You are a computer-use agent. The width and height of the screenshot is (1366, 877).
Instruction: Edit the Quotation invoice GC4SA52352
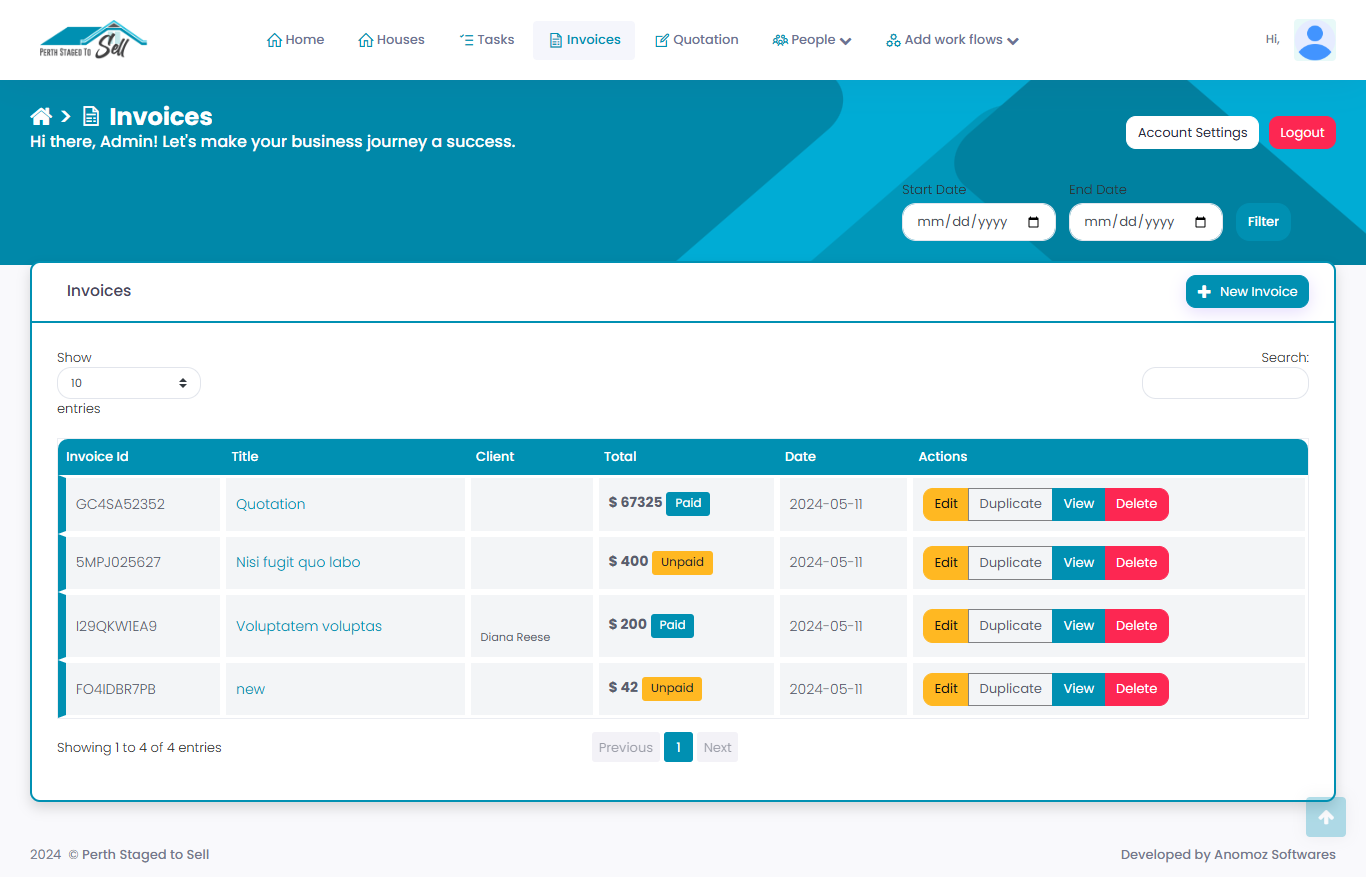pos(946,504)
